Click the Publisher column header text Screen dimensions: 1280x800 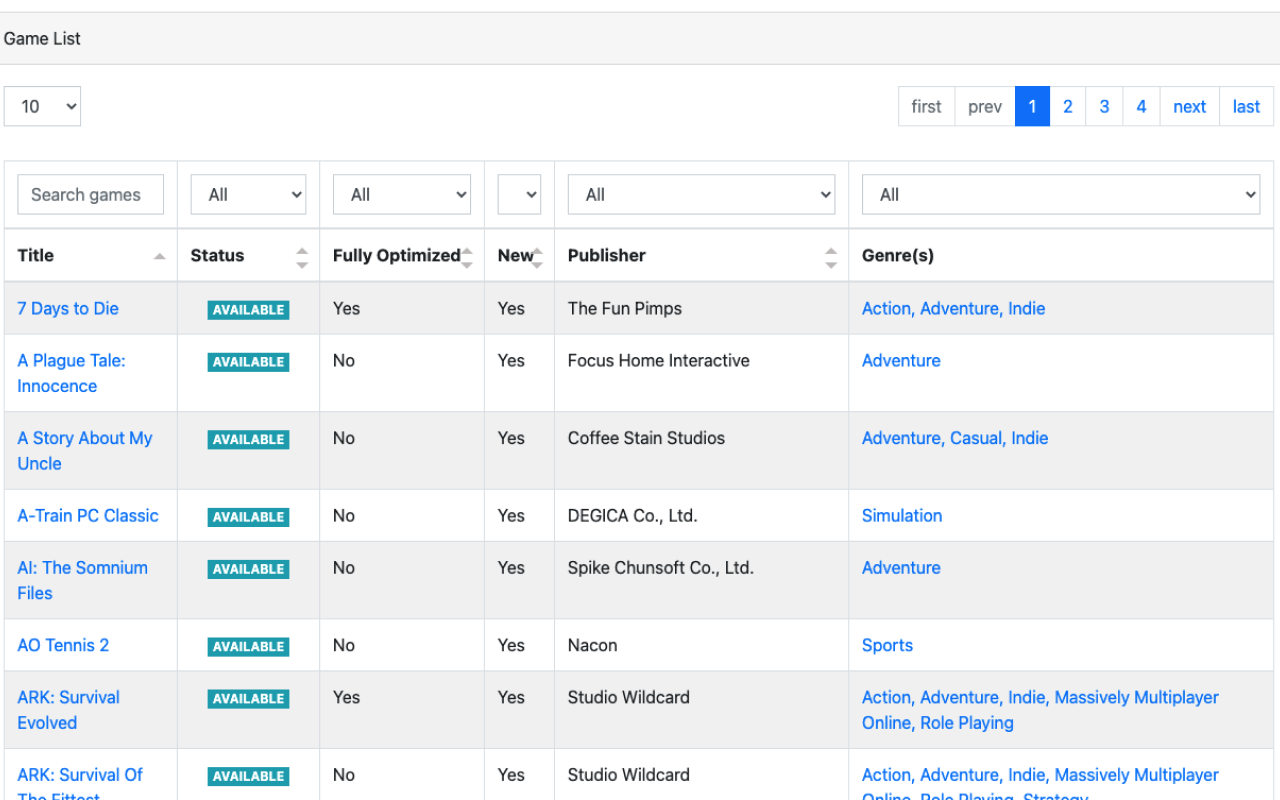pos(607,255)
